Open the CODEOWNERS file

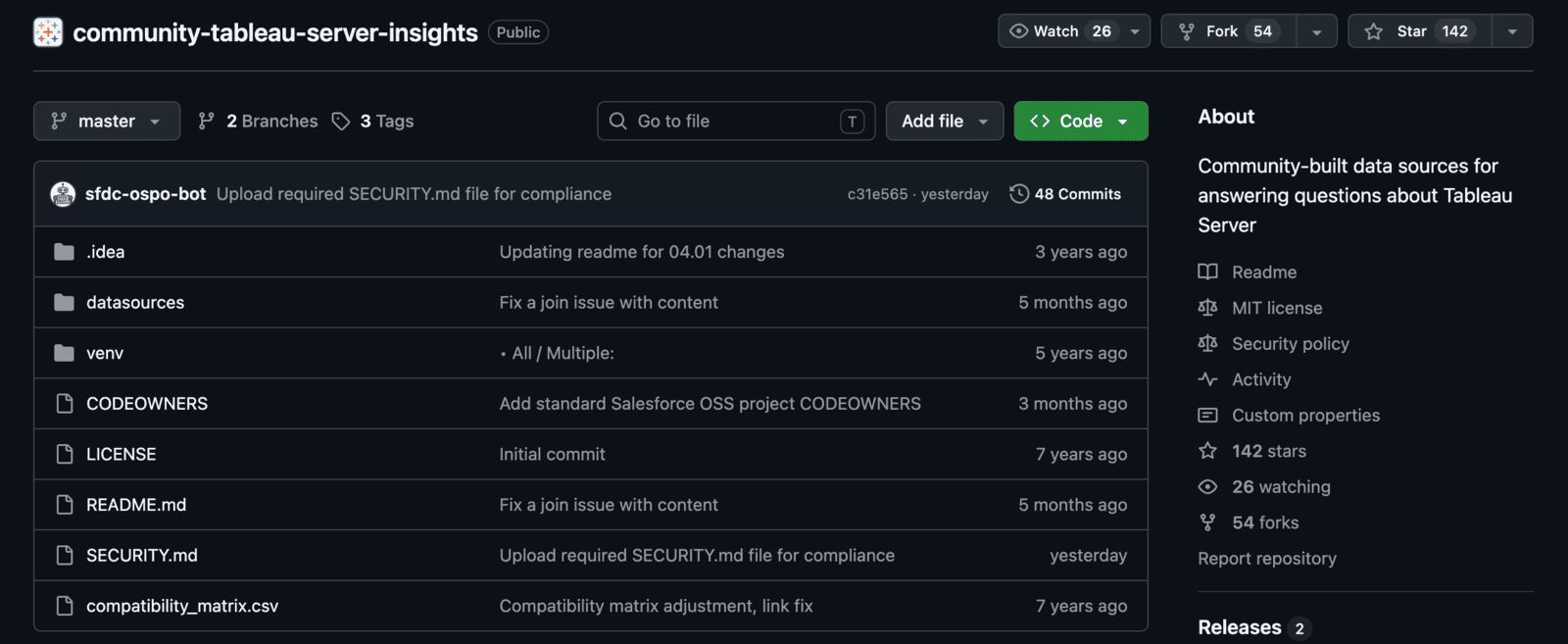[x=147, y=404]
